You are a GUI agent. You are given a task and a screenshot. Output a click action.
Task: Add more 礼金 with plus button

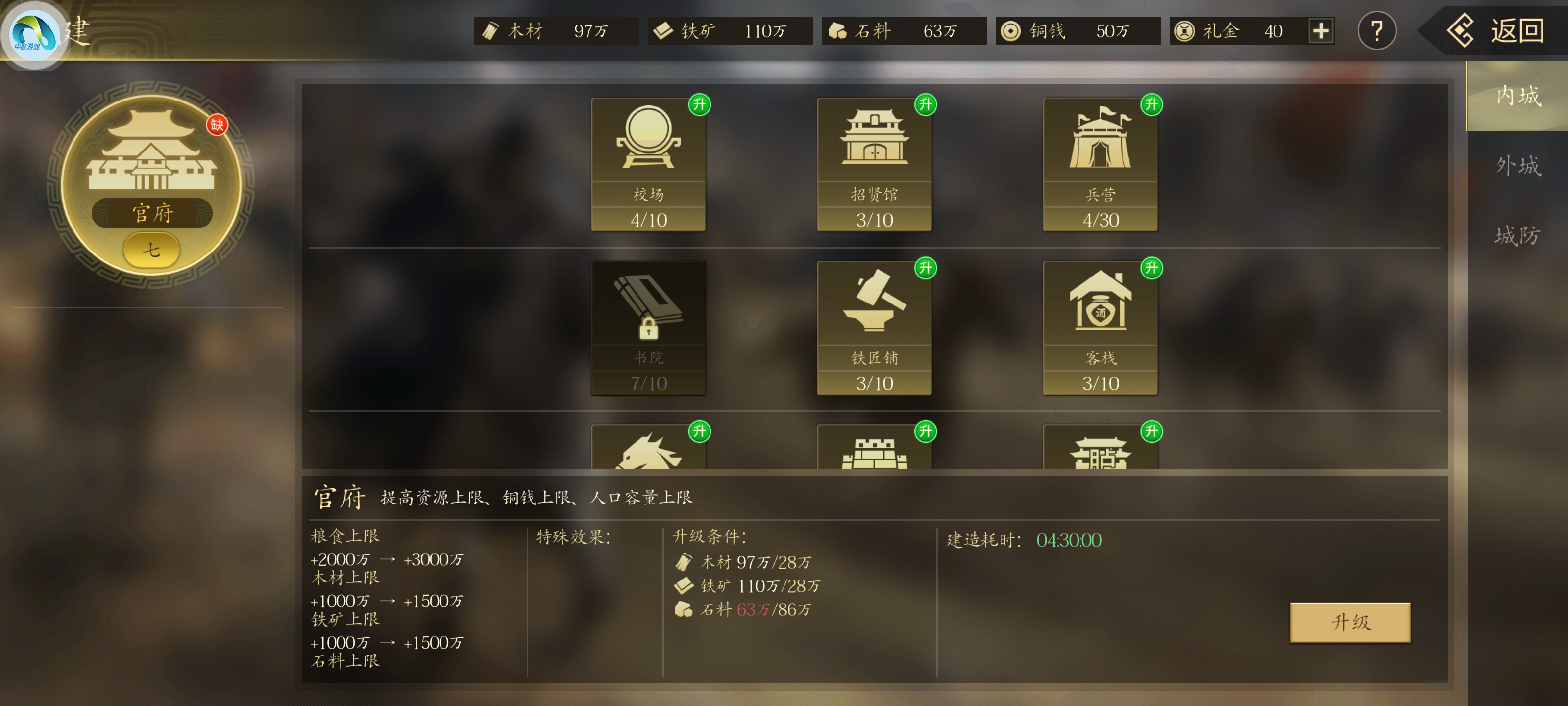coord(1320,31)
